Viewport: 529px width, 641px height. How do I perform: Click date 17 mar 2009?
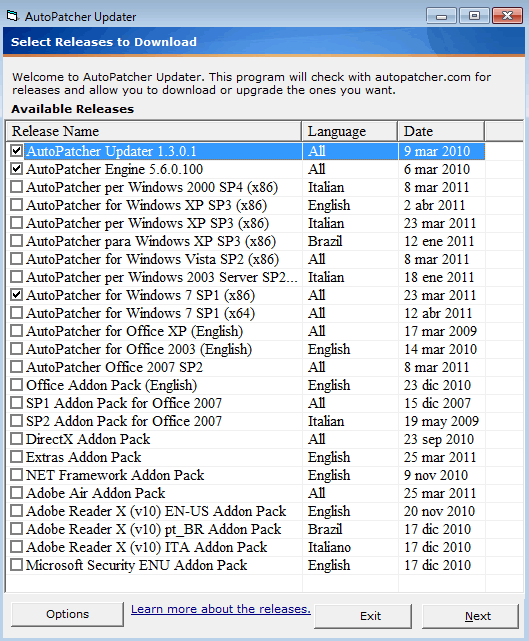point(440,331)
